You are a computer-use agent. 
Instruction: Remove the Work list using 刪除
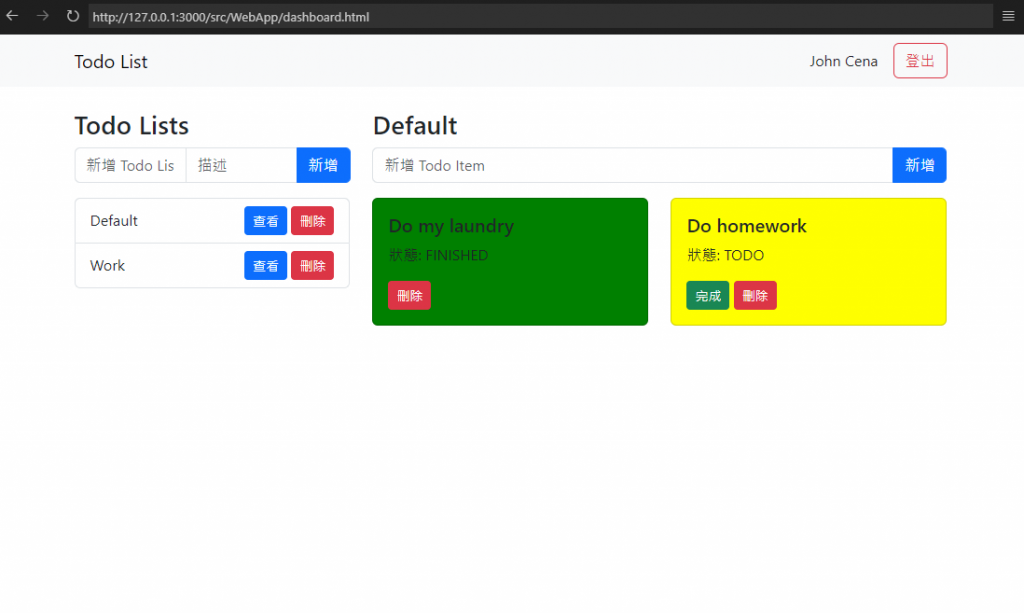tap(312, 266)
